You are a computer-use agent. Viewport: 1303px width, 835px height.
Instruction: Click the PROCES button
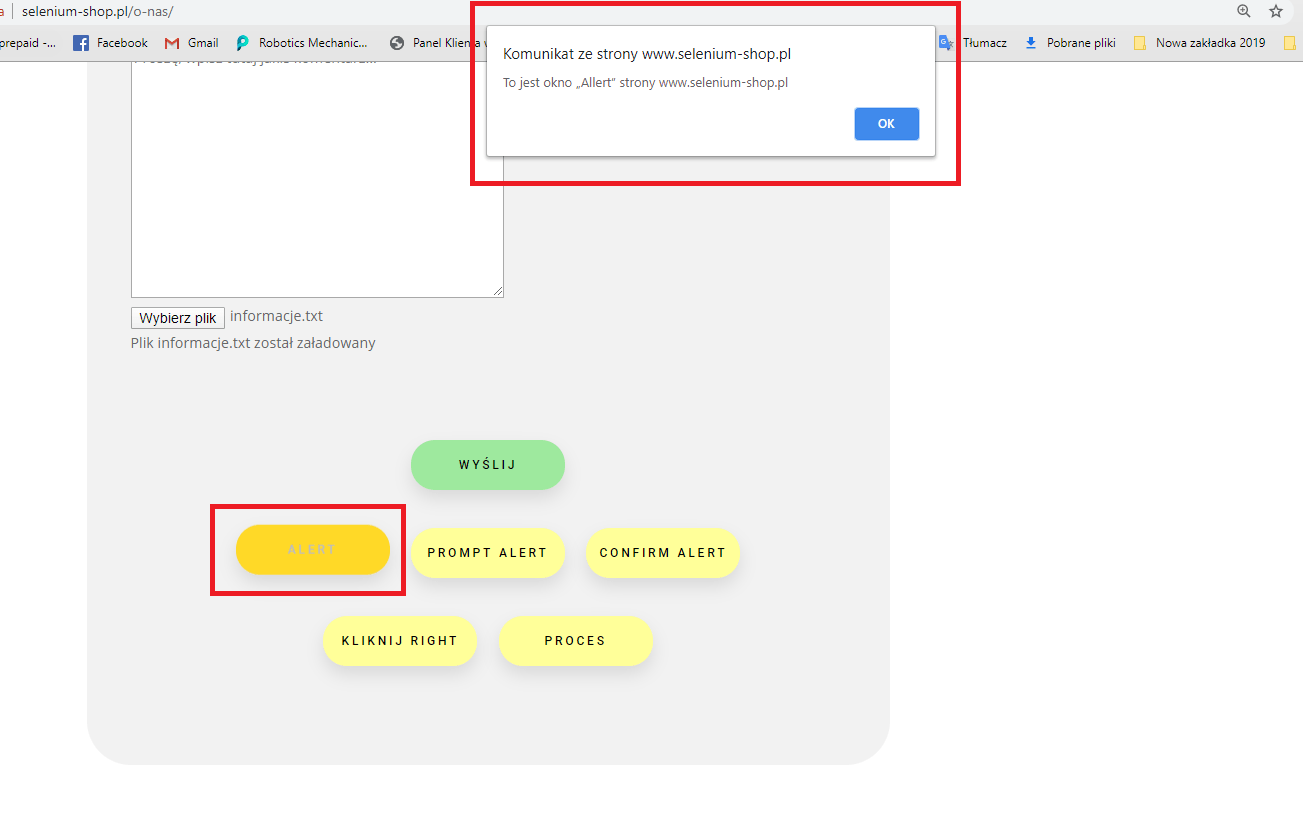click(575, 641)
